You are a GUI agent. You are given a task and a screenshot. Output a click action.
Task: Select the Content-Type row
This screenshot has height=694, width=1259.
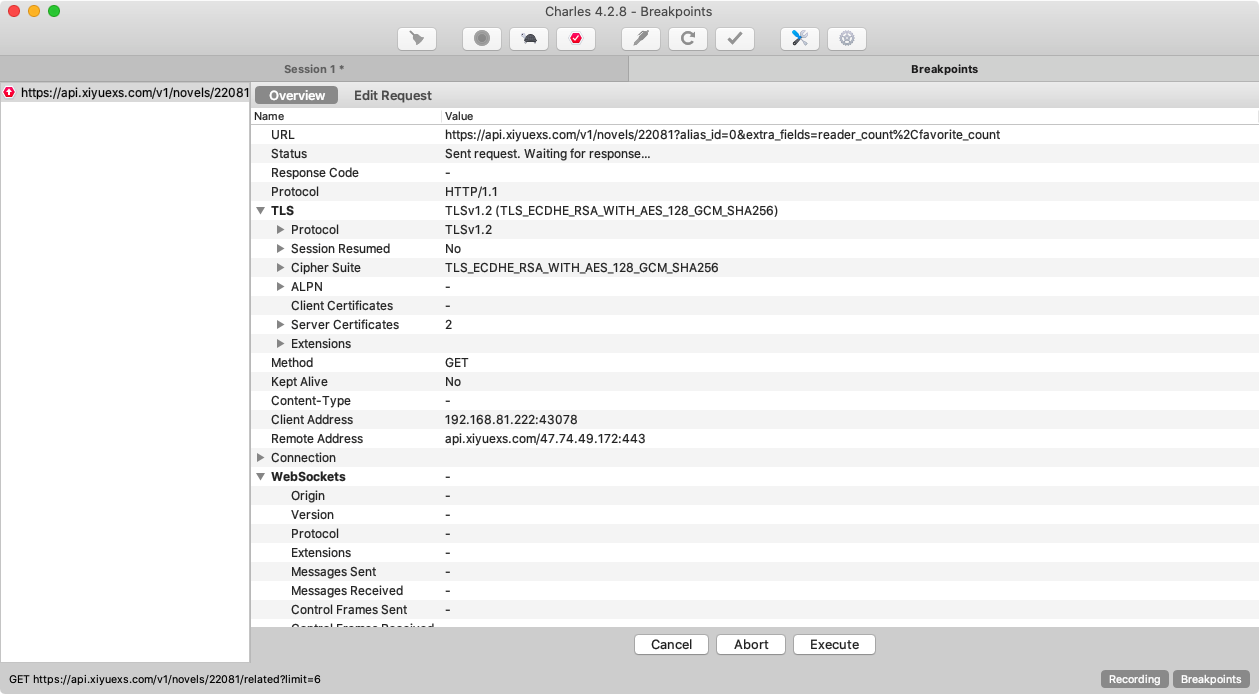(x=755, y=401)
